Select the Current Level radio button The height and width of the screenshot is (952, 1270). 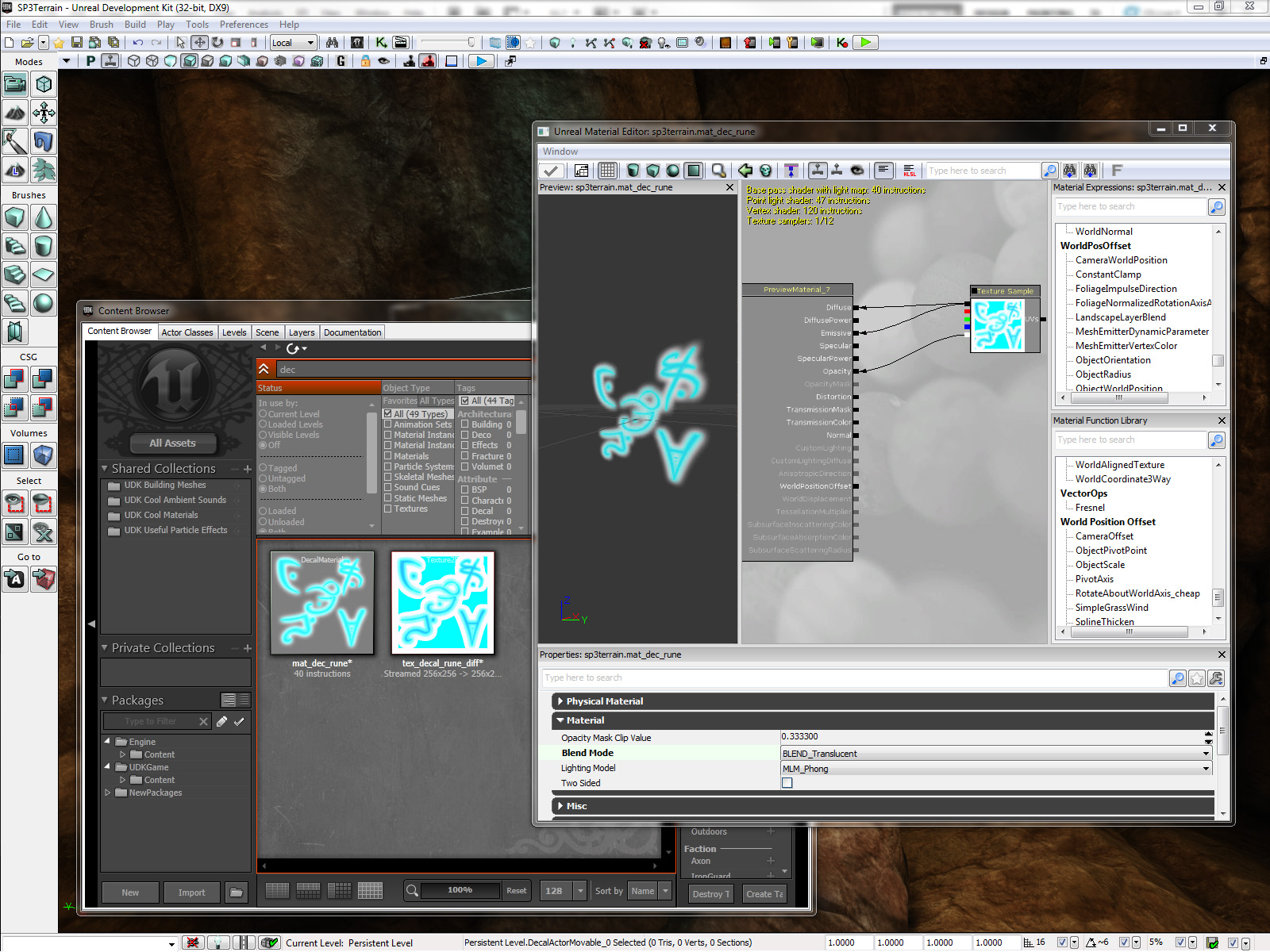(x=263, y=414)
